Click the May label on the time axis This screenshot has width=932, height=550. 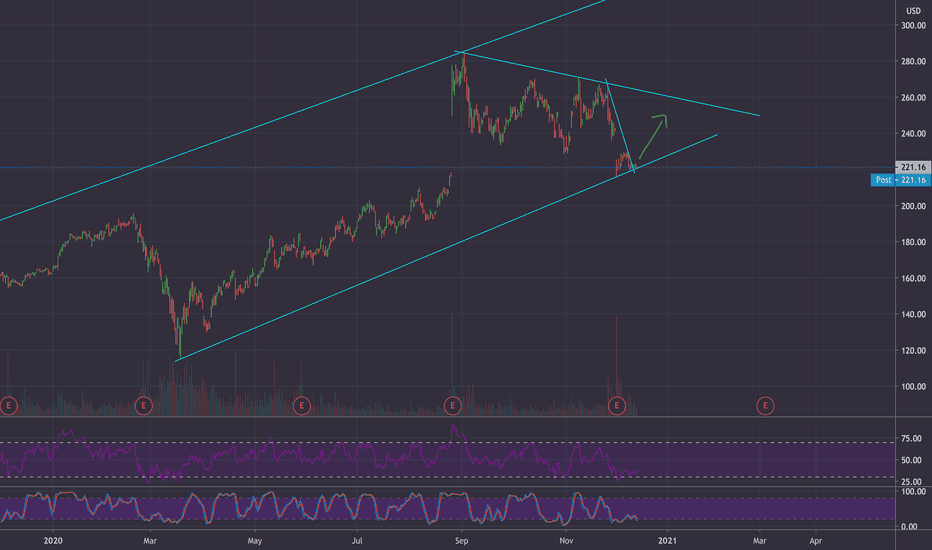[x=254, y=540]
